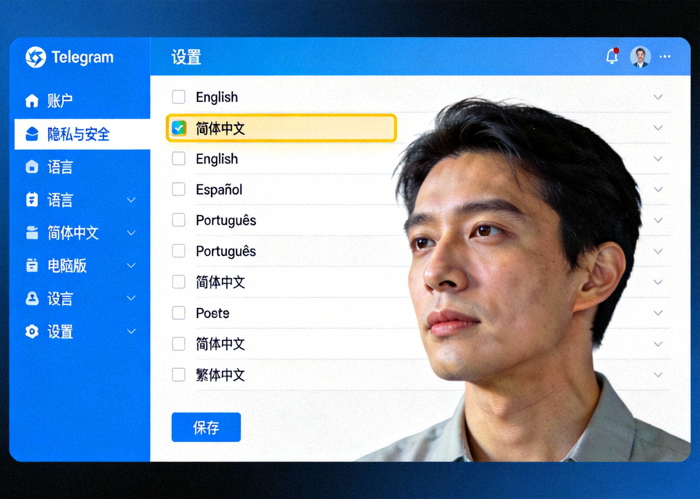Click the 简体中文 label in the highlighted row
Image resolution: width=700 pixels, height=499 pixels.
pyautogui.click(x=221, y=129)
